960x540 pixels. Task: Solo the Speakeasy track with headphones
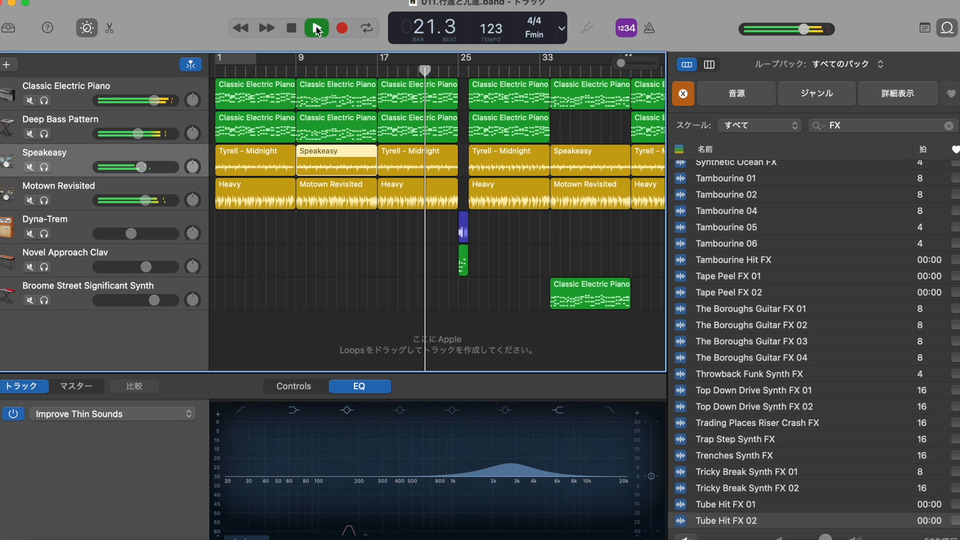pyautogui.click(x=44, y=167)
